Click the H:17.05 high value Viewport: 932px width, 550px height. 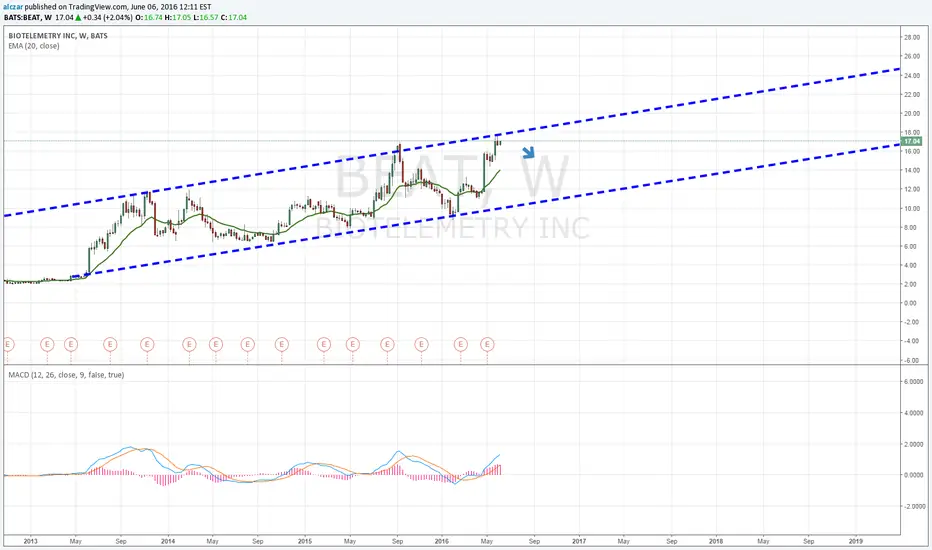pos(178,17)
